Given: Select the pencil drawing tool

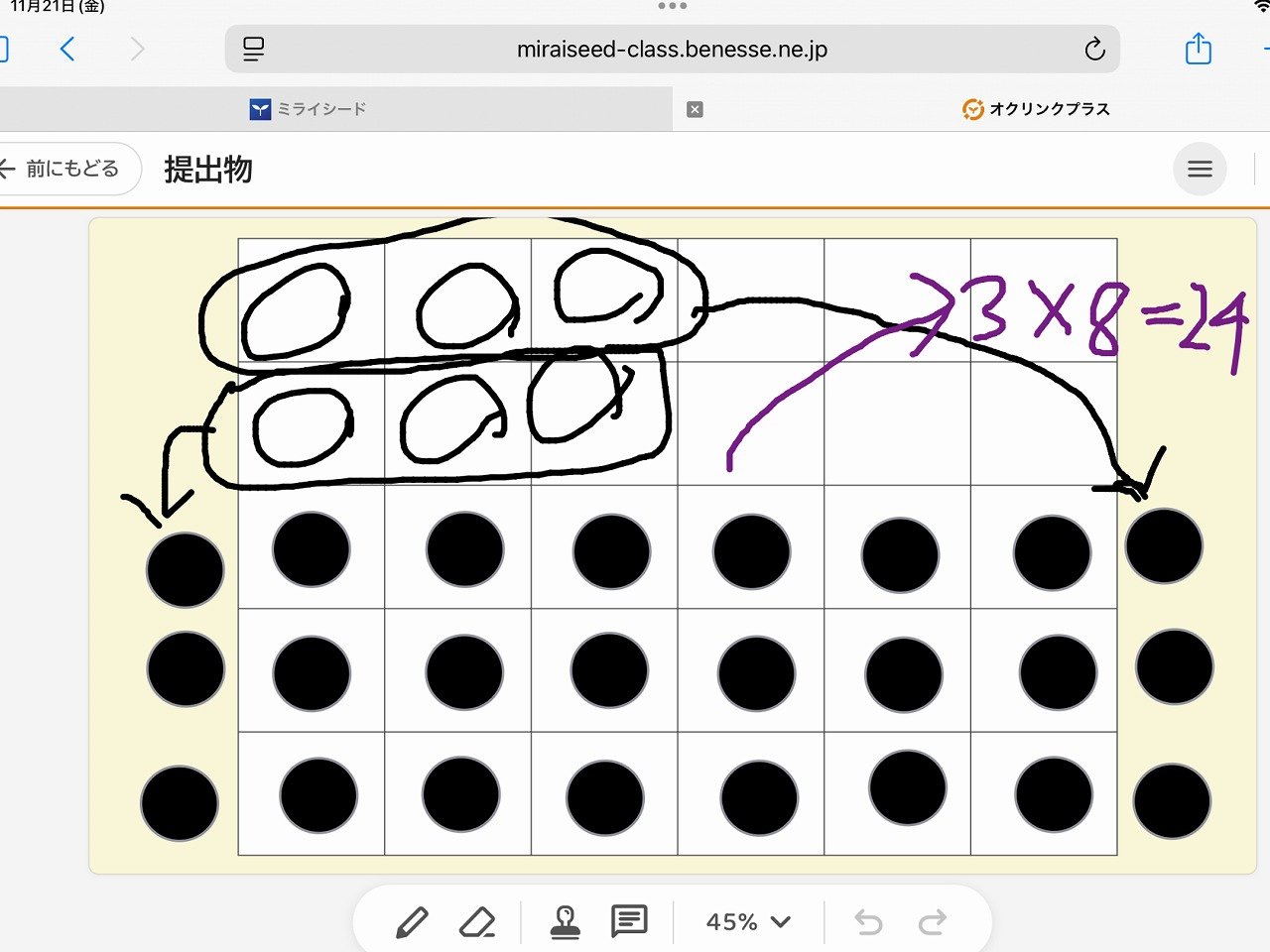Looking at the screenshot, I should pos(412,922).
